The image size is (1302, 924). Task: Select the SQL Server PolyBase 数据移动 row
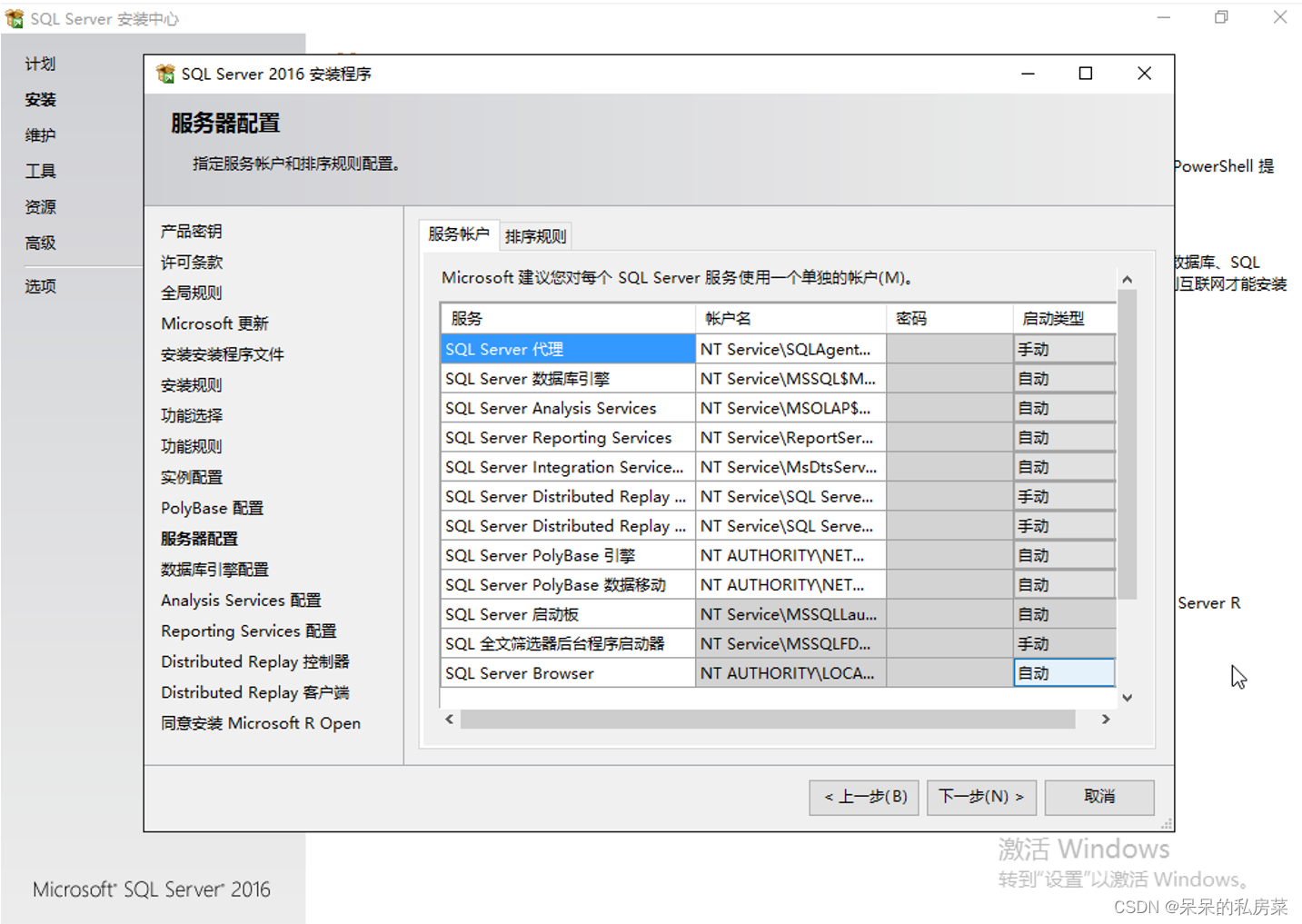pos(568,585)
